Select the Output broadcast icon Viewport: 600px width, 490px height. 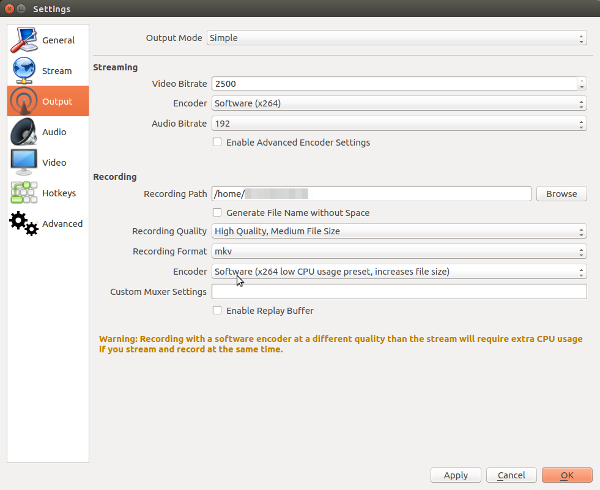[25, 101]
